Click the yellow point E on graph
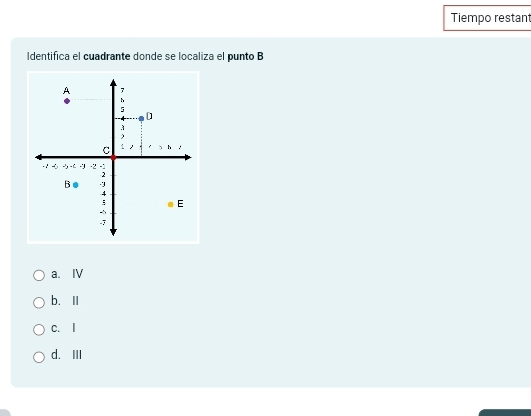531x416 pixels. click(171, 204)
